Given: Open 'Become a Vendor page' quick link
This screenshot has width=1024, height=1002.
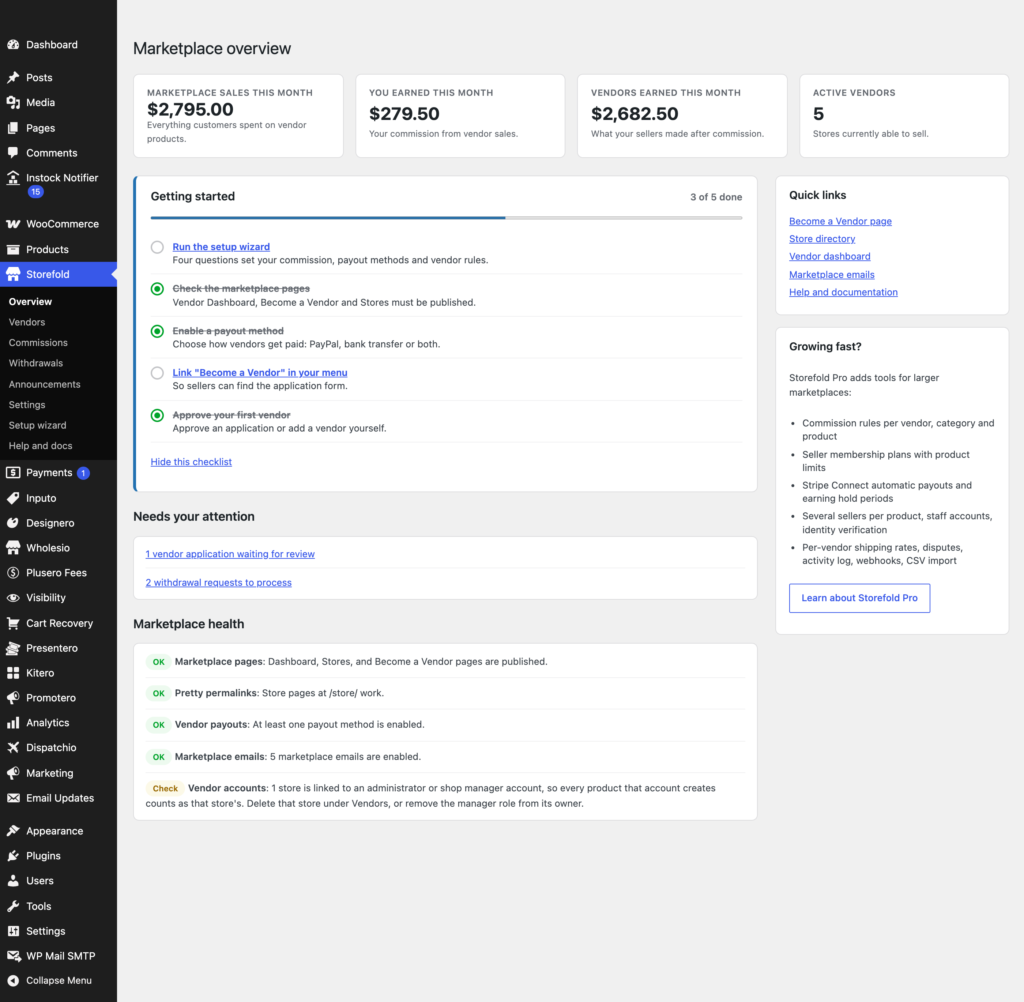Looking at the screenshot, I should coord(840,221).
